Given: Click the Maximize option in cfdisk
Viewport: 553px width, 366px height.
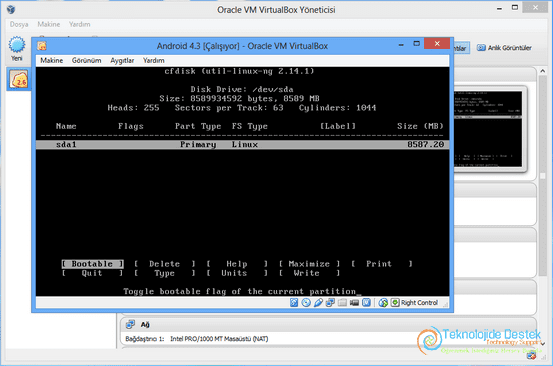Looking at the screenshot, I should point(309,264).
